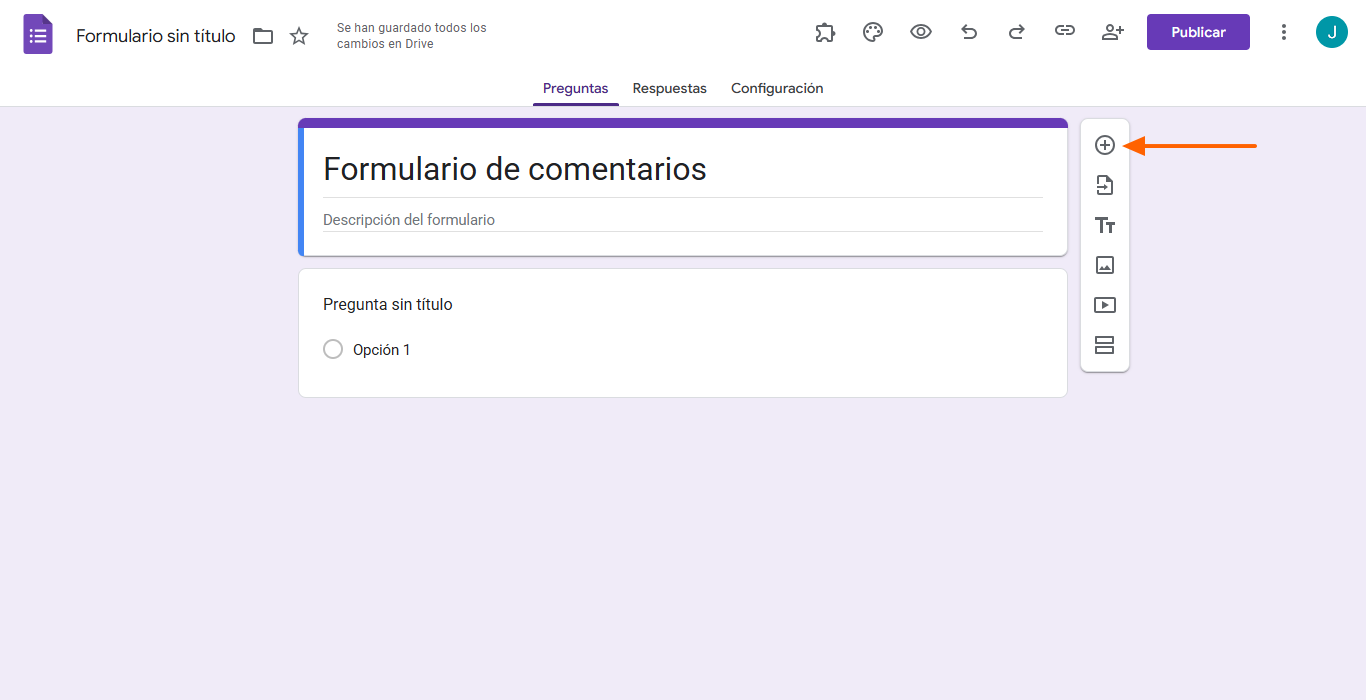The width and height of the screenshot is (1366, 700).
Task: Open the theme palette customizer
Action: 873,32
